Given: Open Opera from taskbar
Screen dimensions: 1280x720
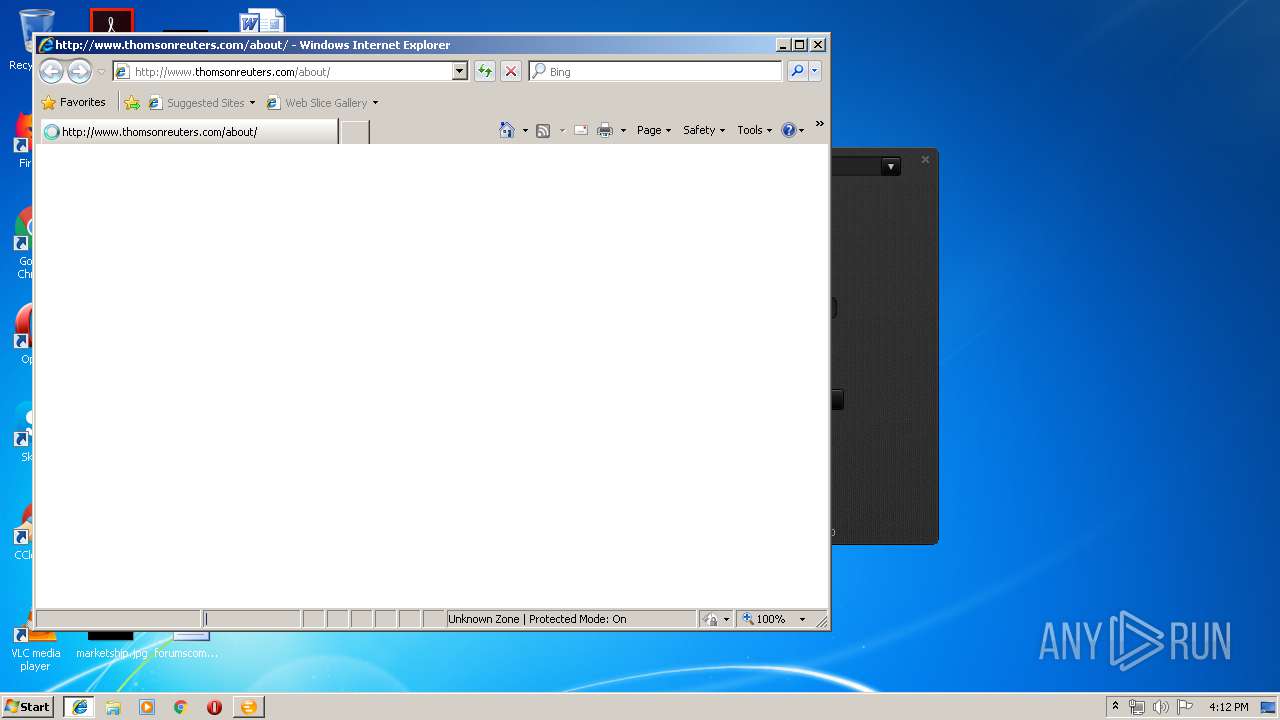Looking at the screenshot, I should click(x=214, y=706).
